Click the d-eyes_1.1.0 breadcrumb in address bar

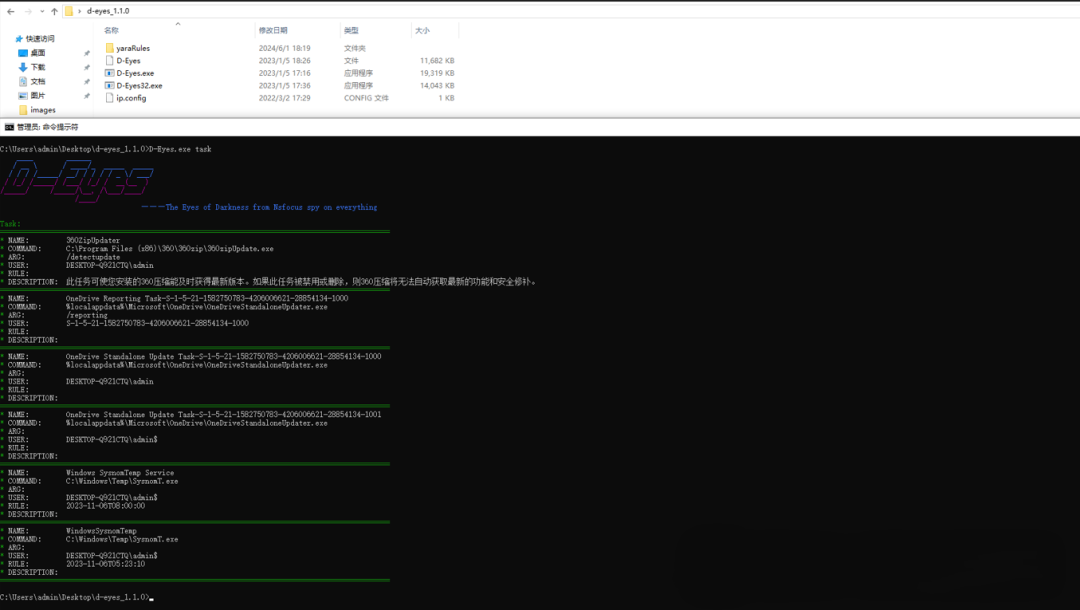pos(108,11)
